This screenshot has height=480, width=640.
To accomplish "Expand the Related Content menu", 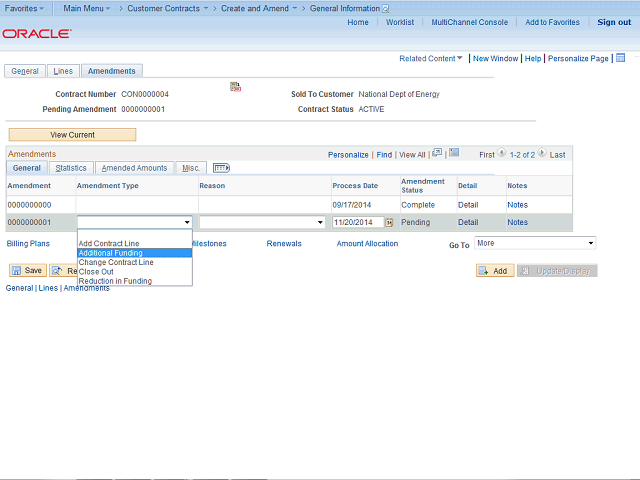I will tap(431, 58).
